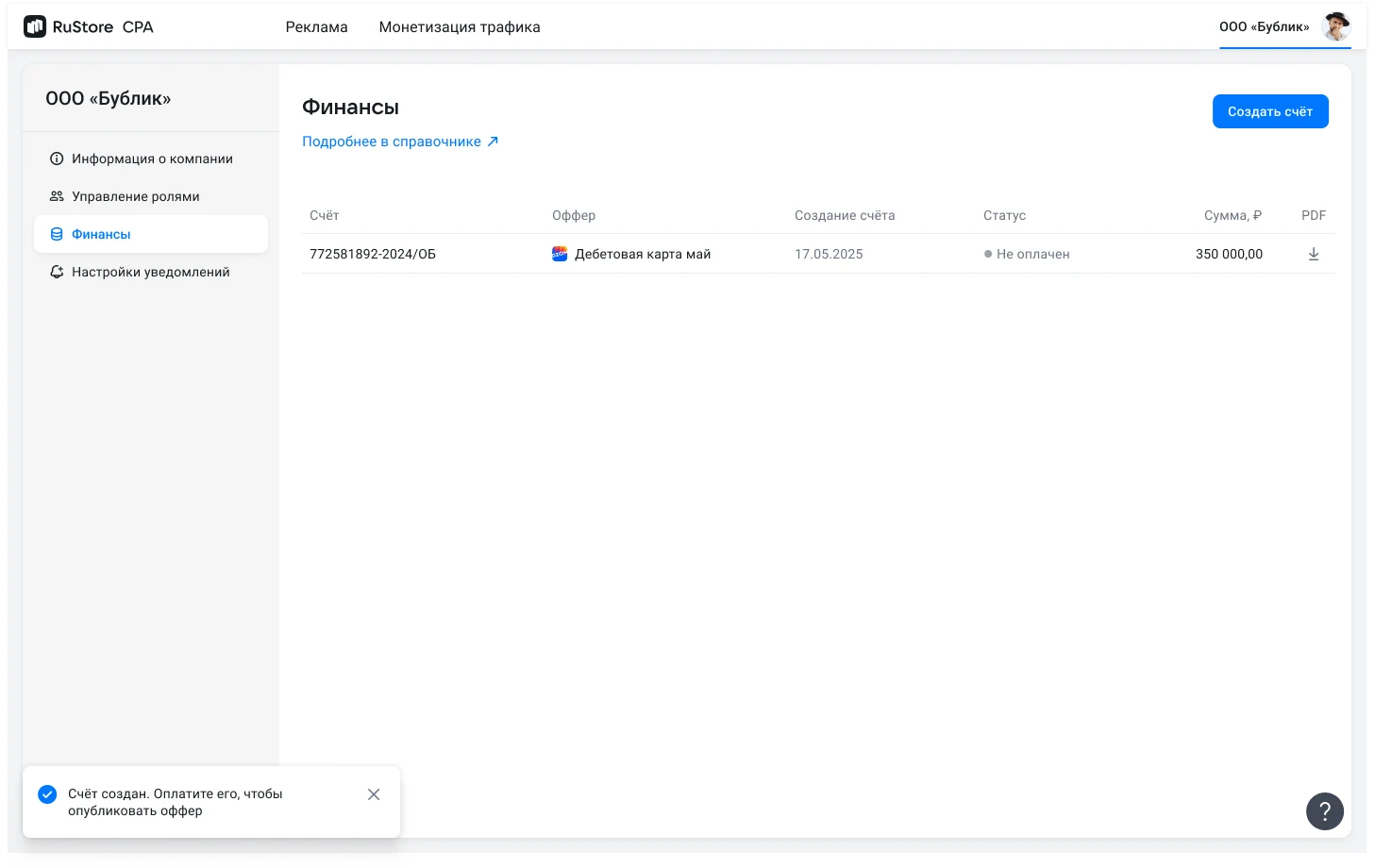1375x868 pixels.
Task: Select Финансы in the sidebar
Action: tap(101, 234)
